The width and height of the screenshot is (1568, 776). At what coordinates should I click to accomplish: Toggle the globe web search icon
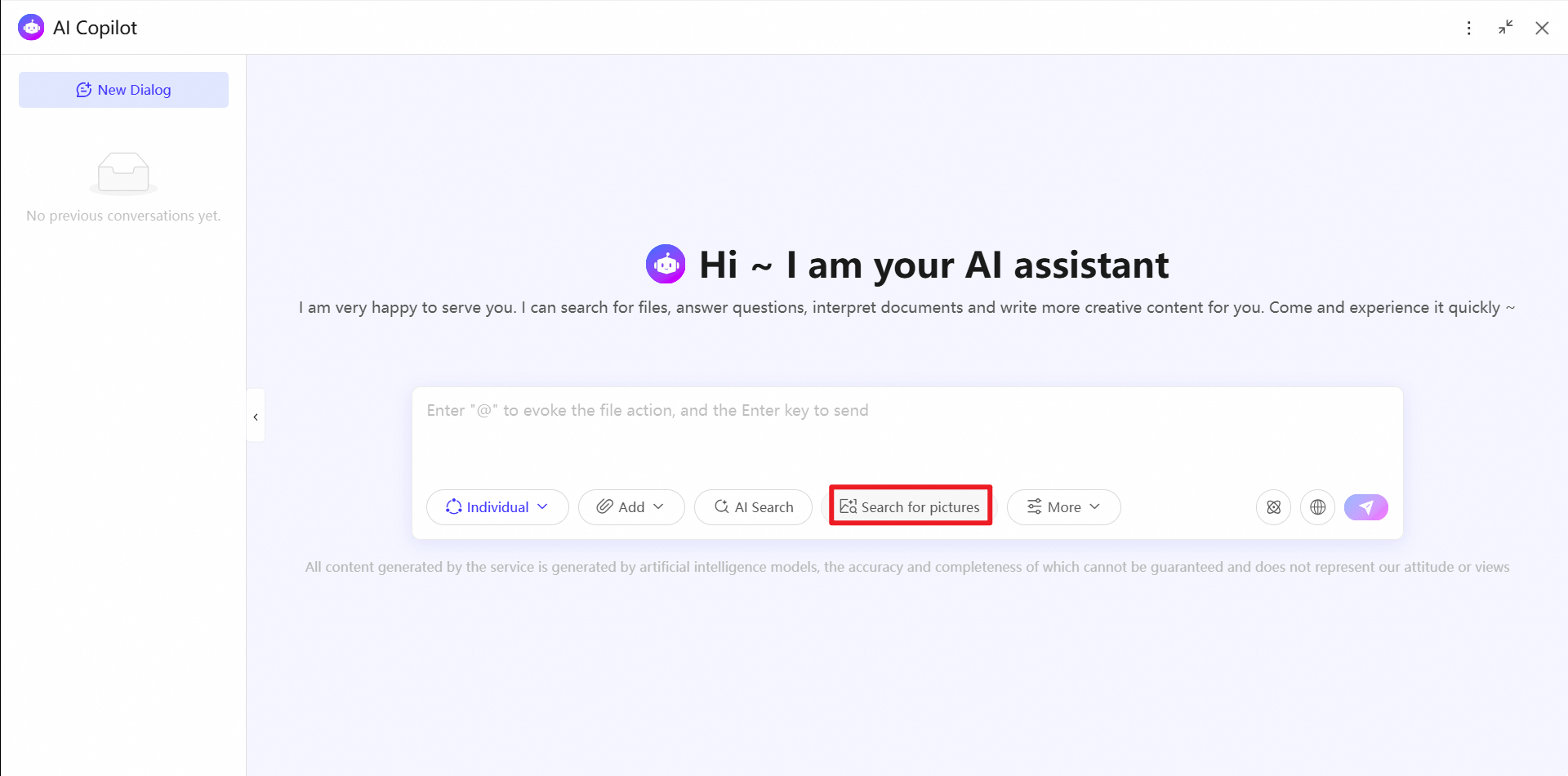coord(1317,507)
